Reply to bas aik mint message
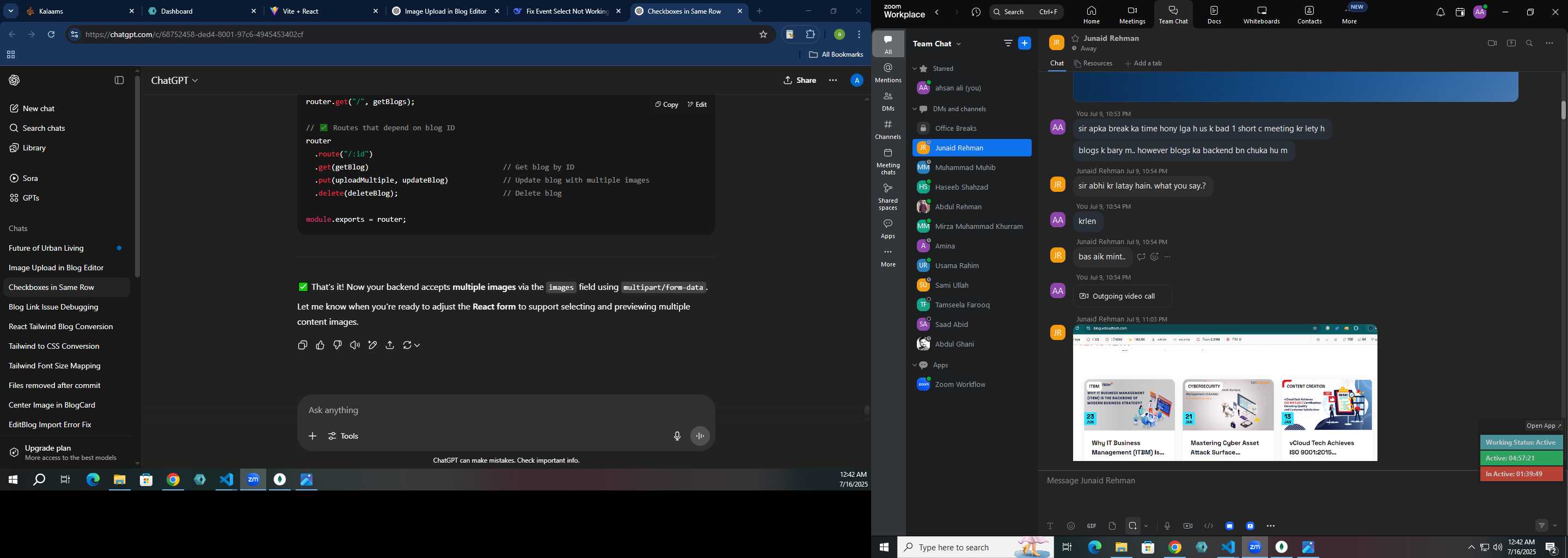Screen dimensions: 1568x558 click(x=1141, y=257)
